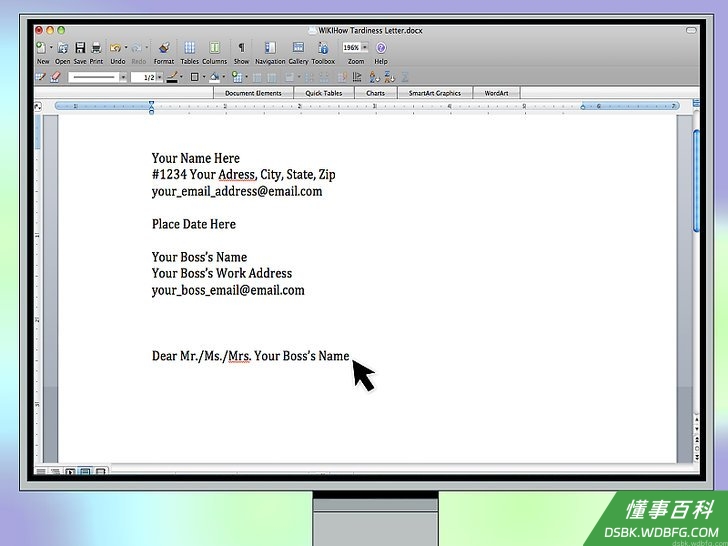The height and width of the screenshot is (546, 728).
Task: Open the New document dropdown arrow
Action: [51, 47]
